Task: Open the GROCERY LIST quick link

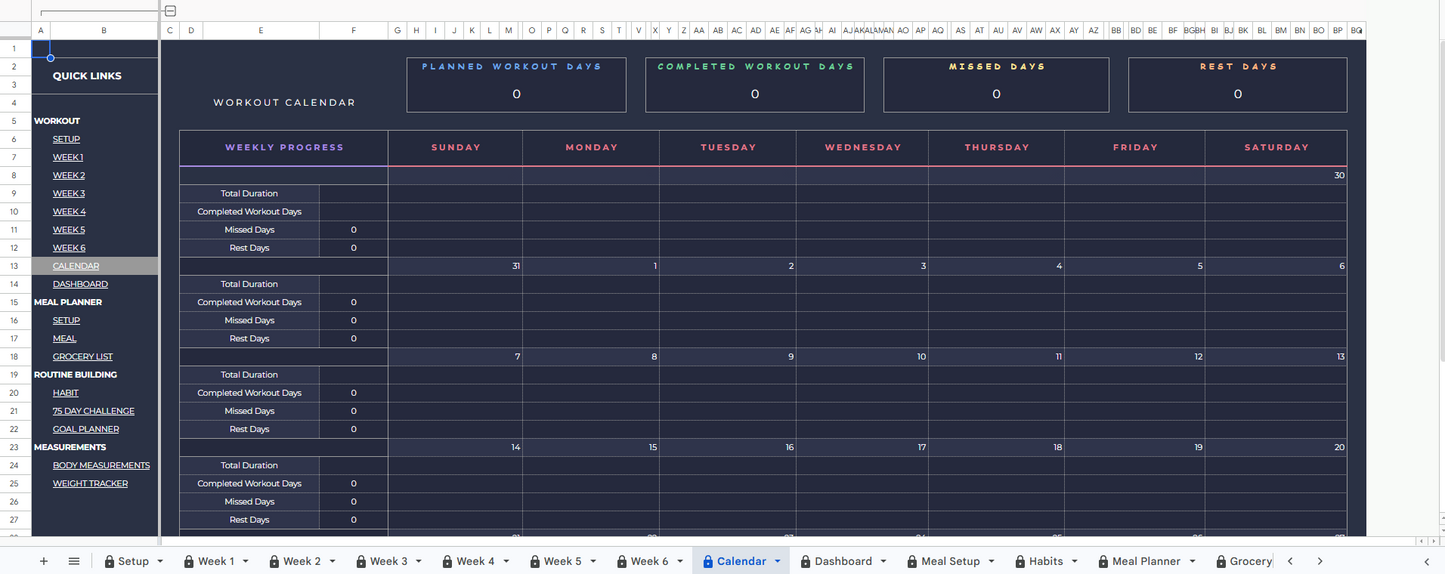Action: coord(83,356)
